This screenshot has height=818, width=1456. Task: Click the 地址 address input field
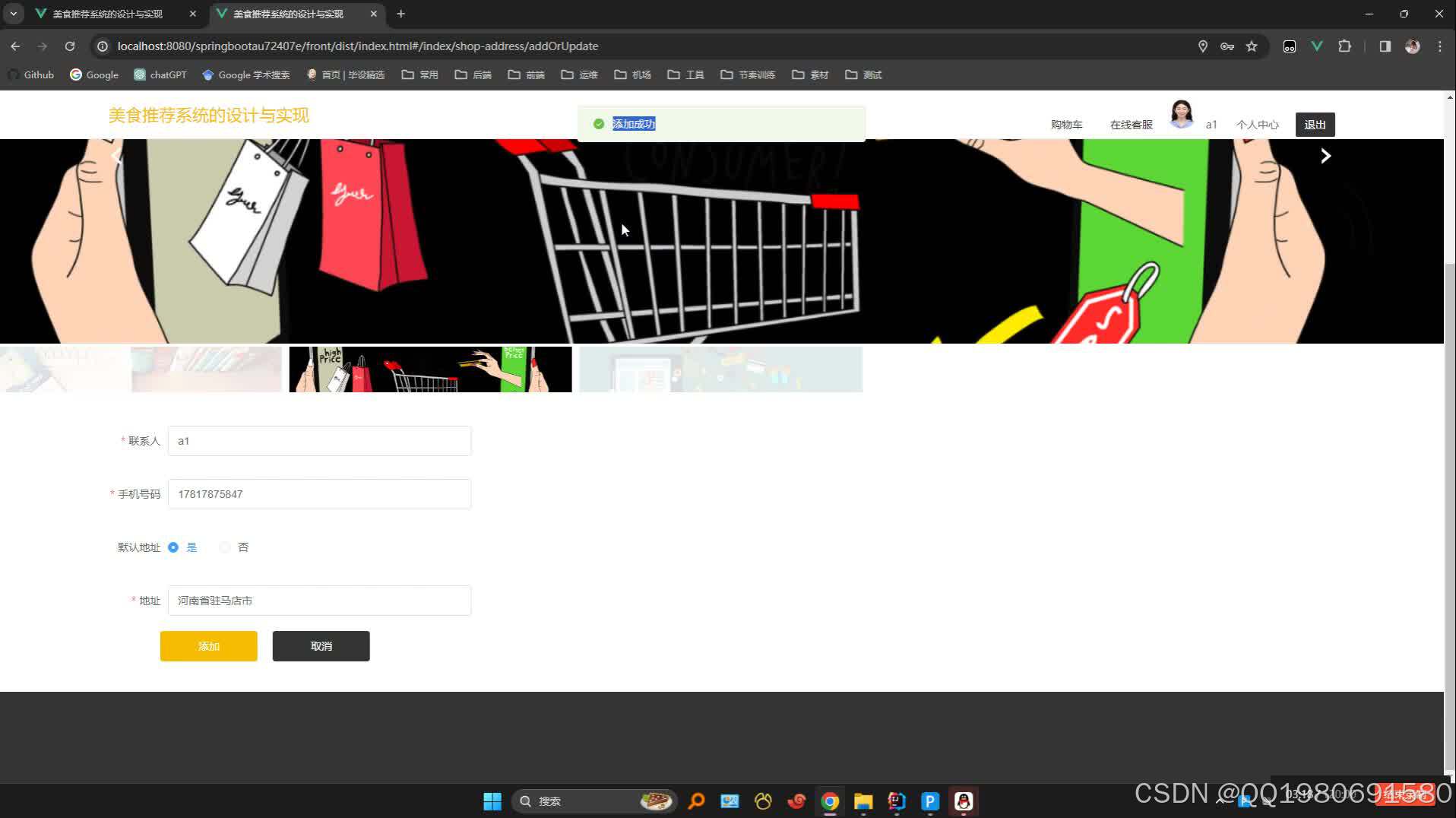[318, 600]
